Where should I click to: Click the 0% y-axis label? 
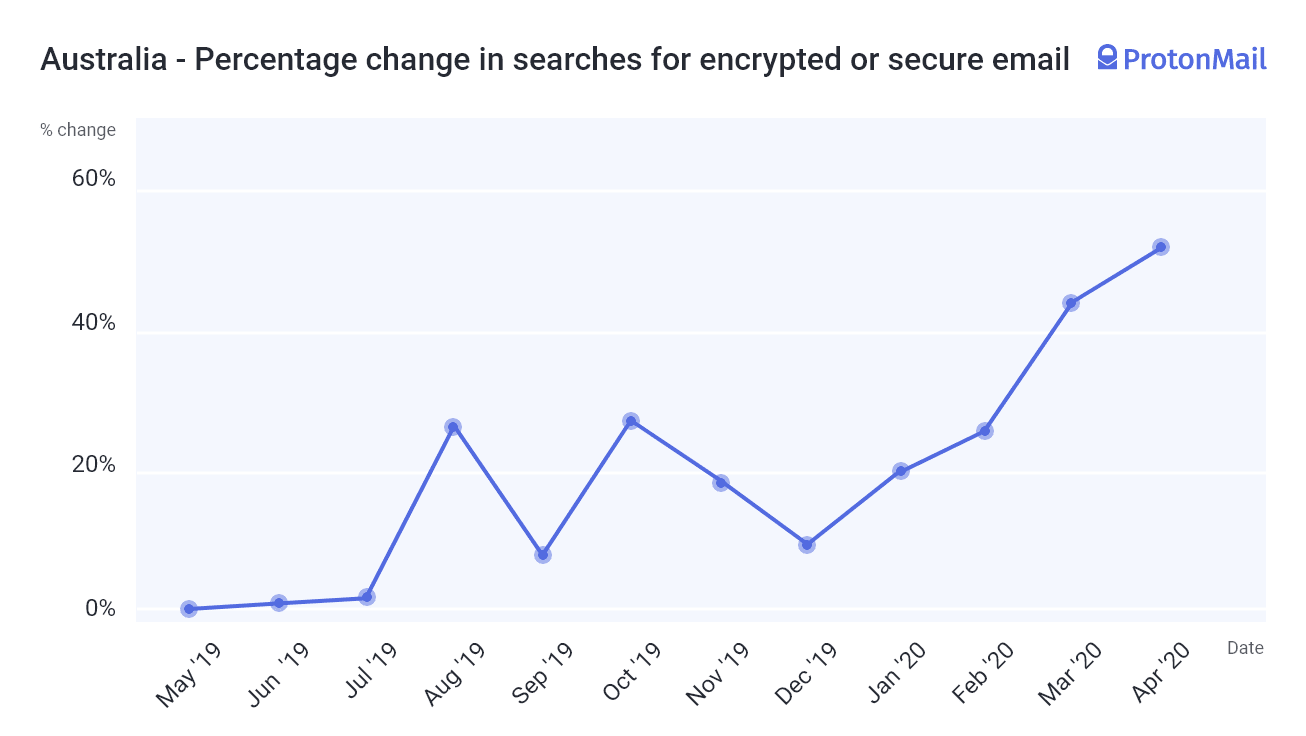click(x=100, y=609)
